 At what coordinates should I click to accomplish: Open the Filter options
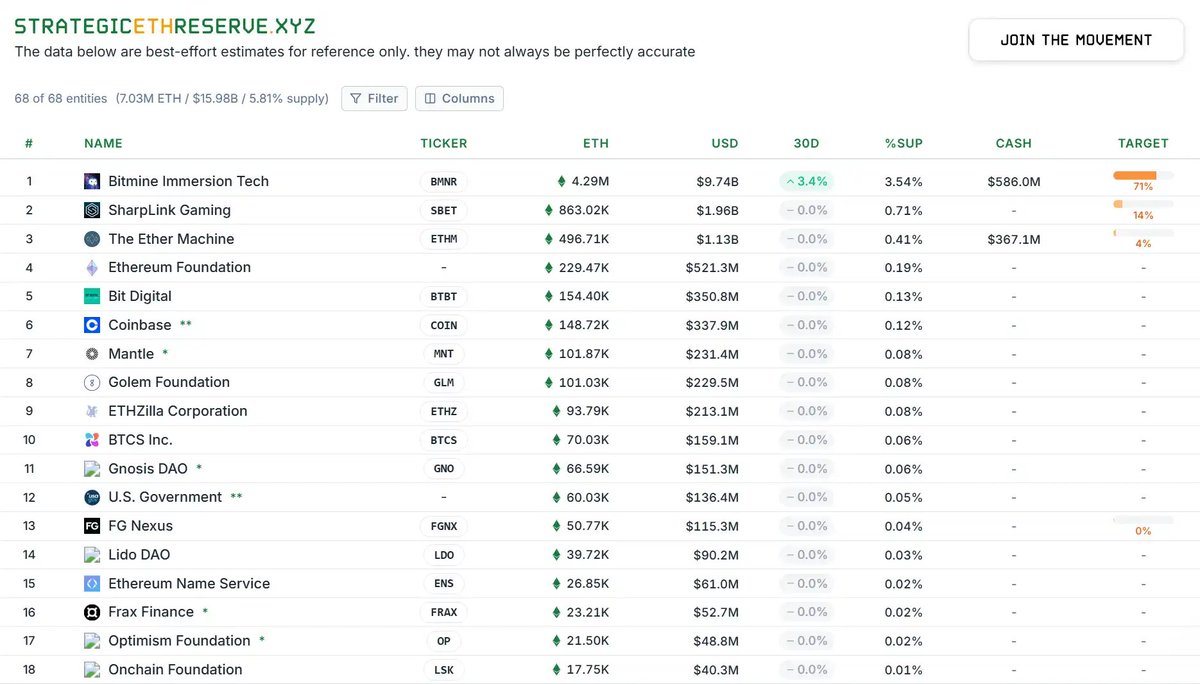click(374, 98)
